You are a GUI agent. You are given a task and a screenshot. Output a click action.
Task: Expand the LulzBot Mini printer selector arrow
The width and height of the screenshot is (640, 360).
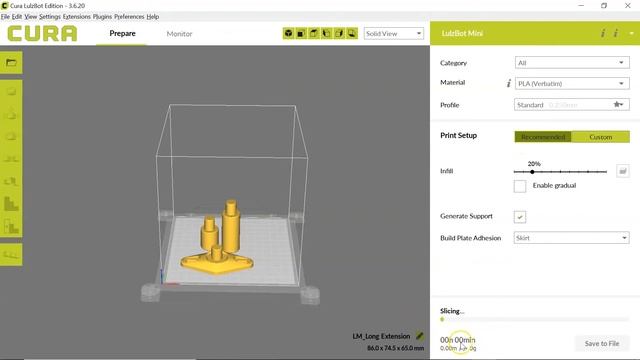(631, 33)
